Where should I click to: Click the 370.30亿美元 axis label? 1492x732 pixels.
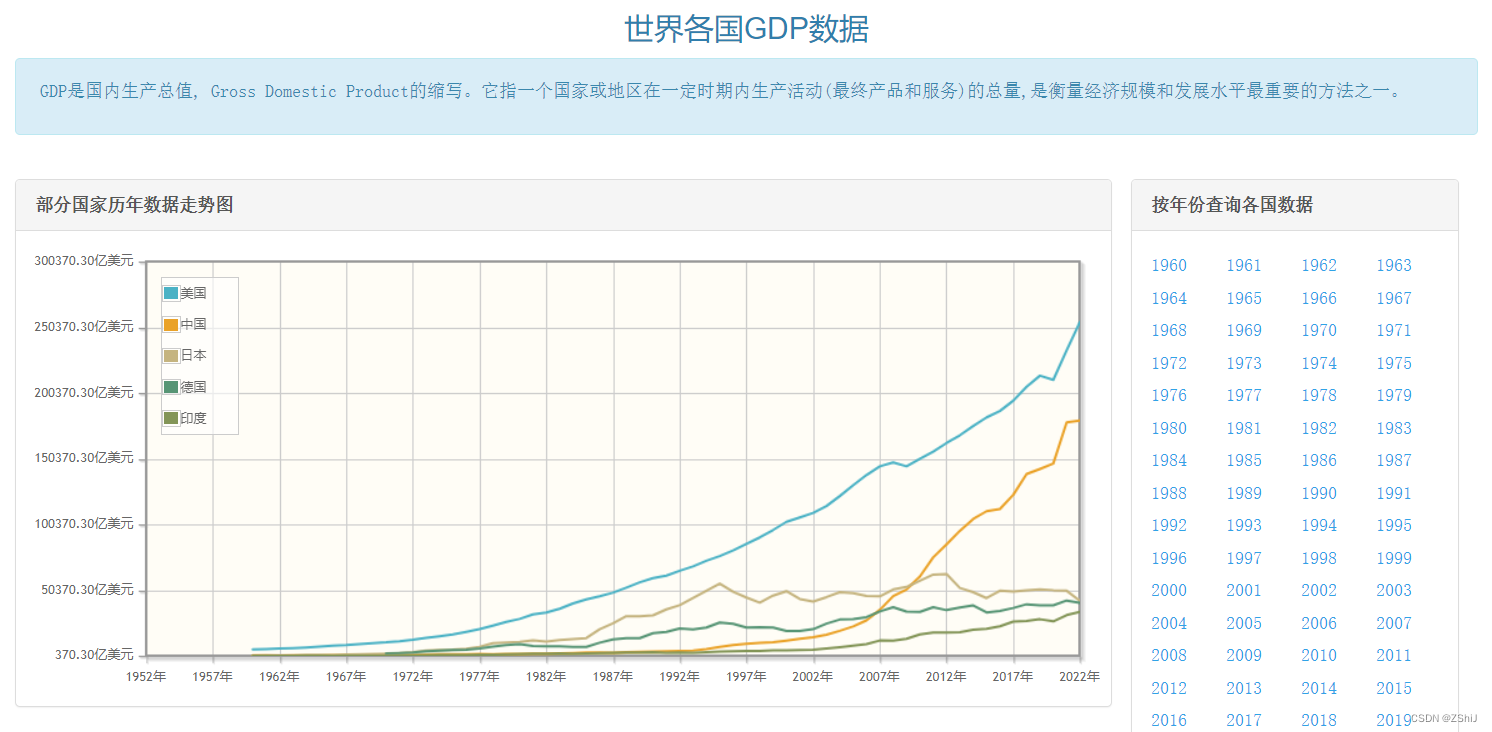[x=94, y=654]
